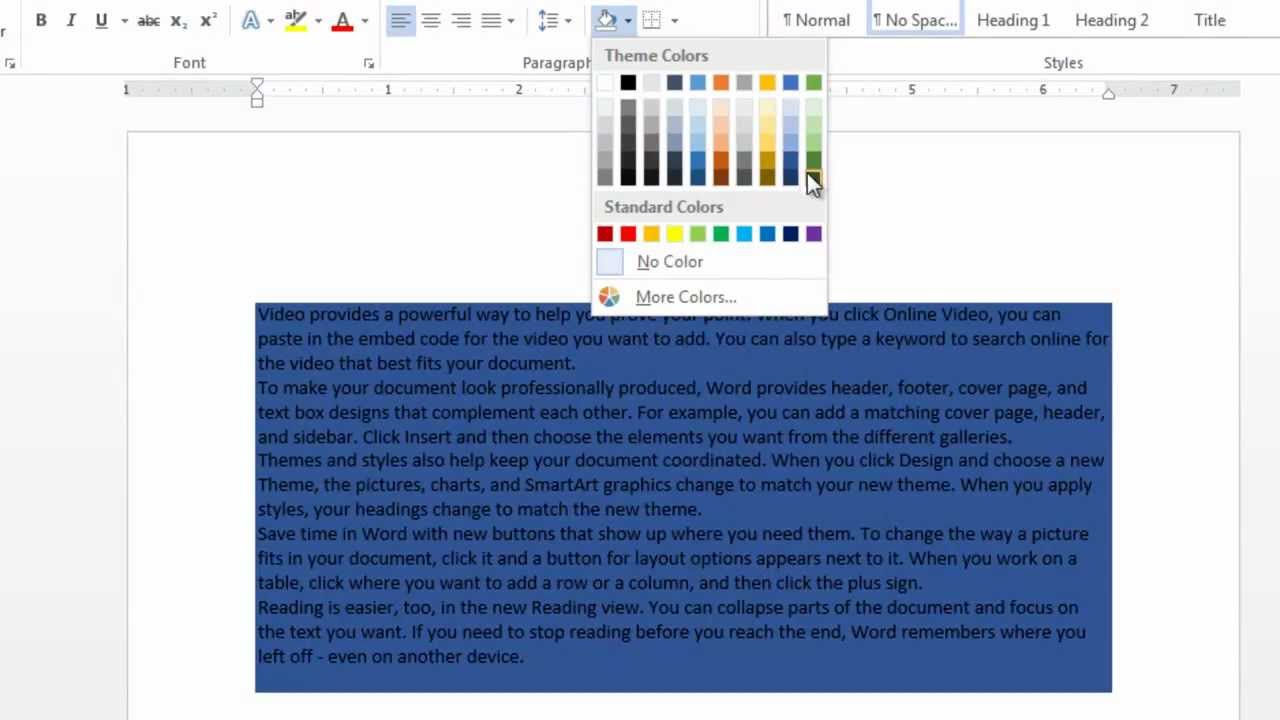Pick dark blue-gray theme swatch top row
This screenshot has width=1280, height=720.
(674, 83)
